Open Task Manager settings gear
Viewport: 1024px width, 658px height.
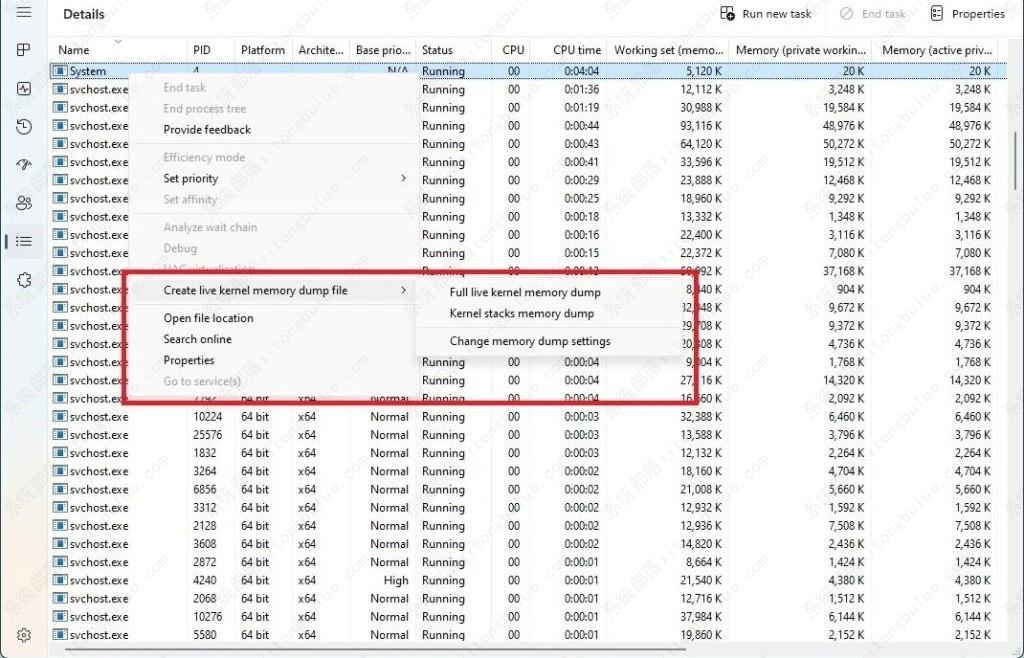click(x=24, y=634)
